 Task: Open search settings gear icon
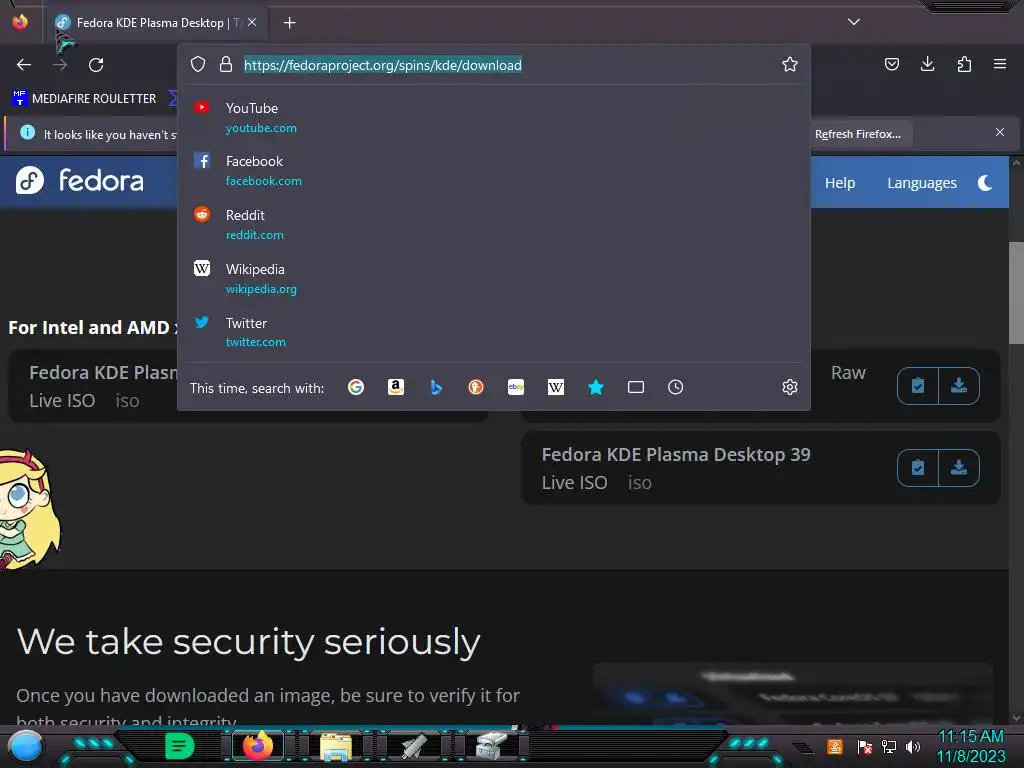(790, 387)
